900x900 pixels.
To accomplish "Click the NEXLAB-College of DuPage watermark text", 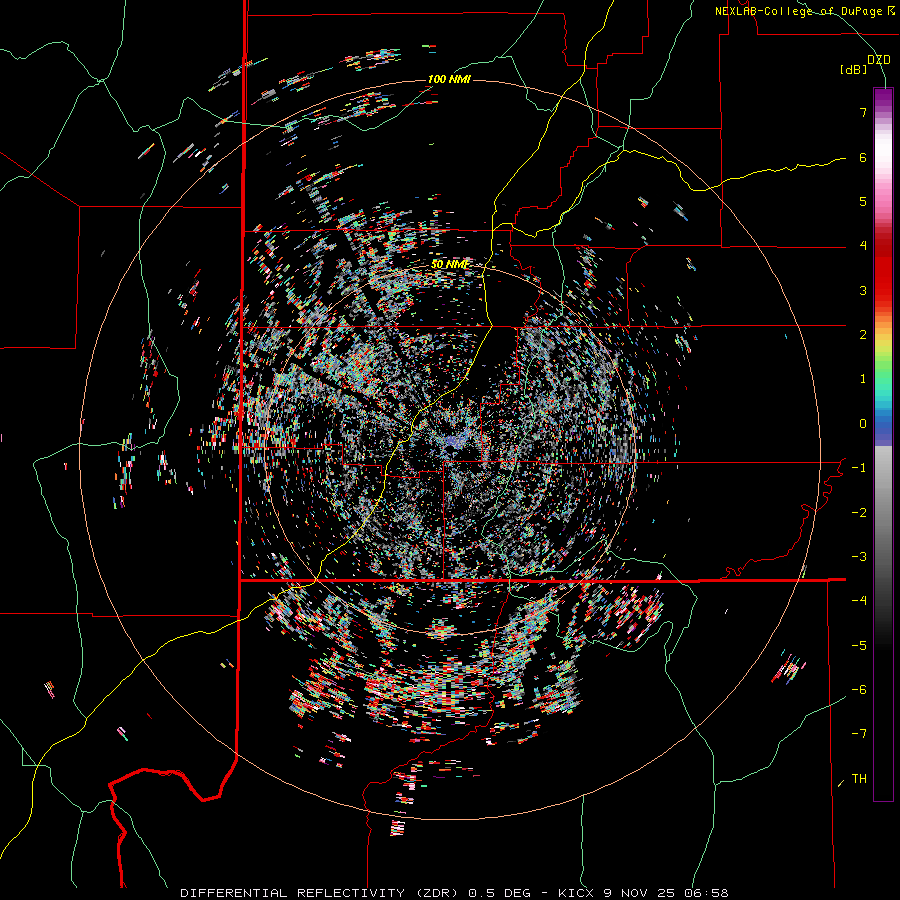I will tap(804, 11).
